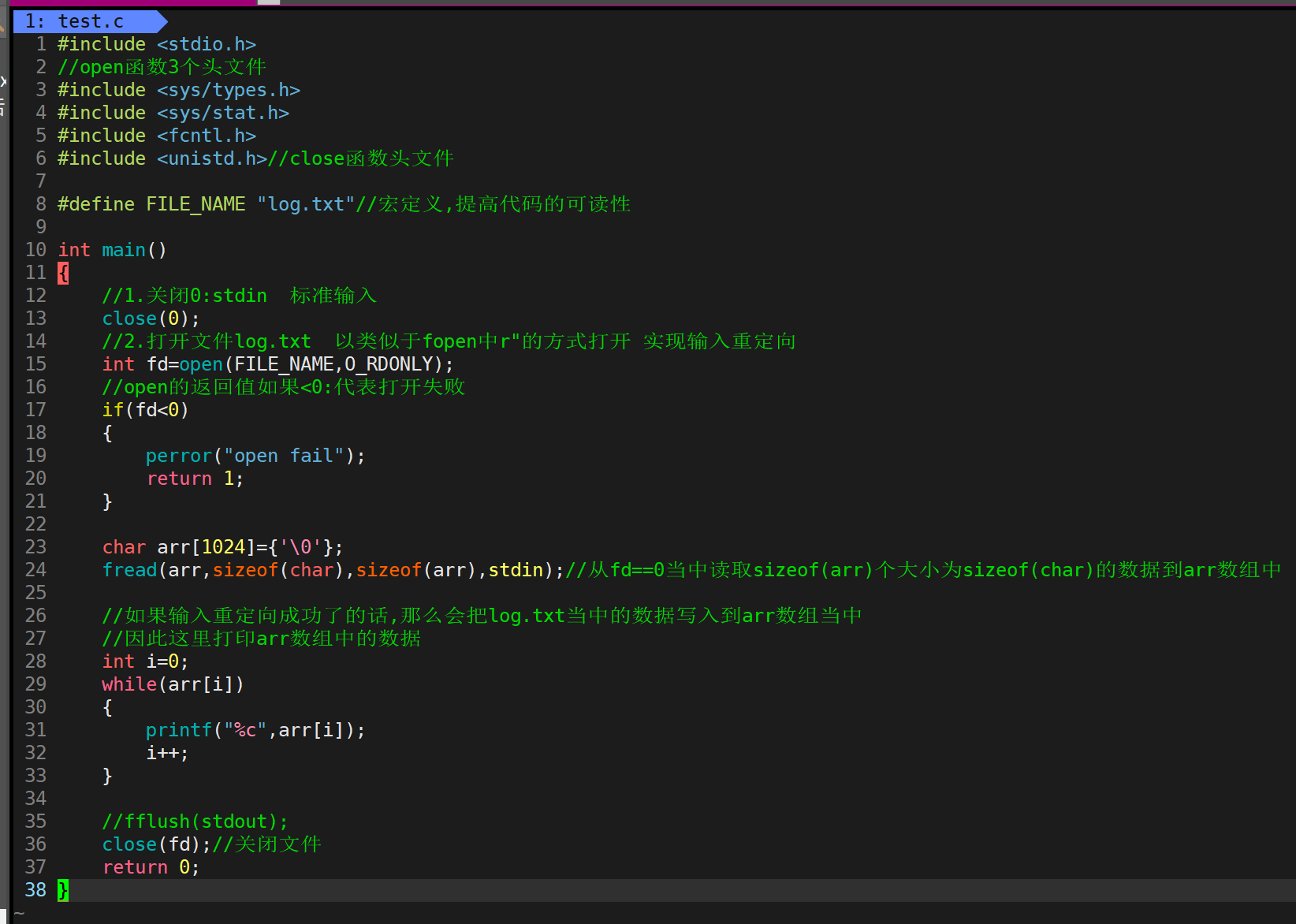1296x924 pixels.
Task: Click the 'i++;' statement
Action: [x=167, y=753]
